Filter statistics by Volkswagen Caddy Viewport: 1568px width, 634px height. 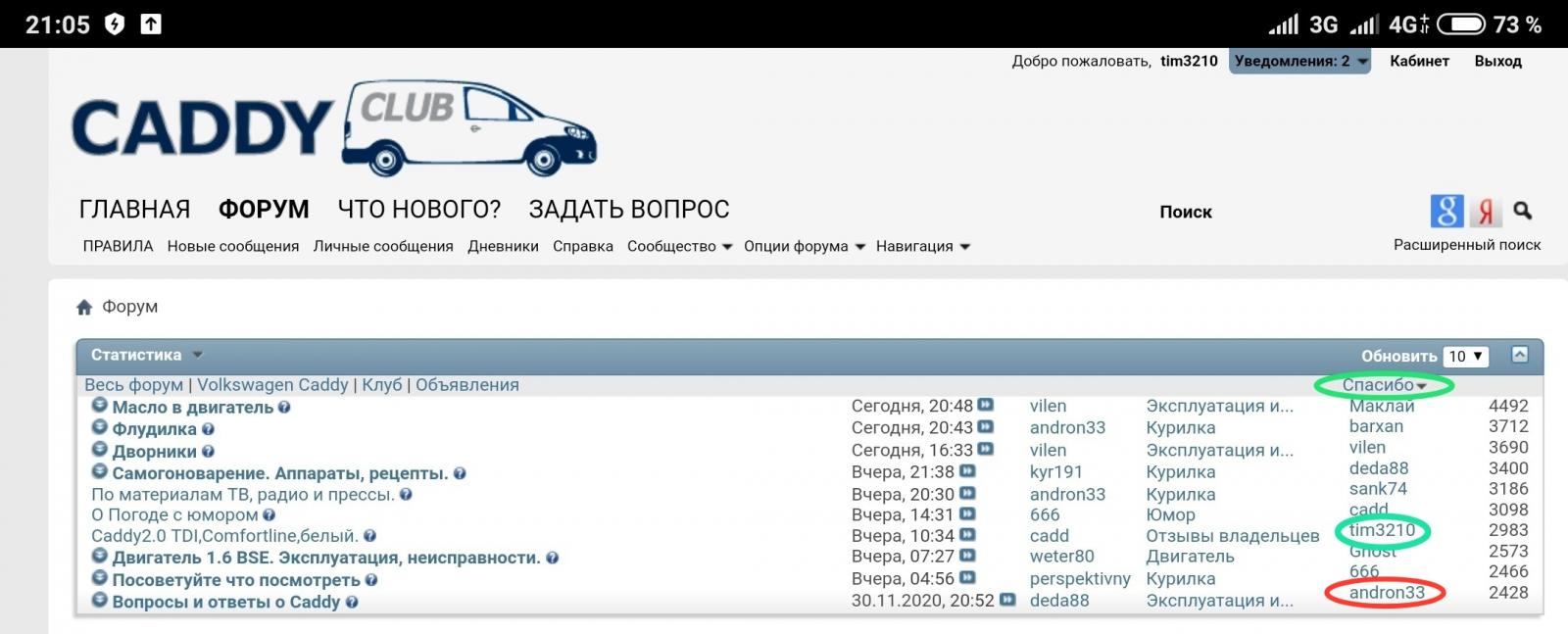tap(272, 385)
